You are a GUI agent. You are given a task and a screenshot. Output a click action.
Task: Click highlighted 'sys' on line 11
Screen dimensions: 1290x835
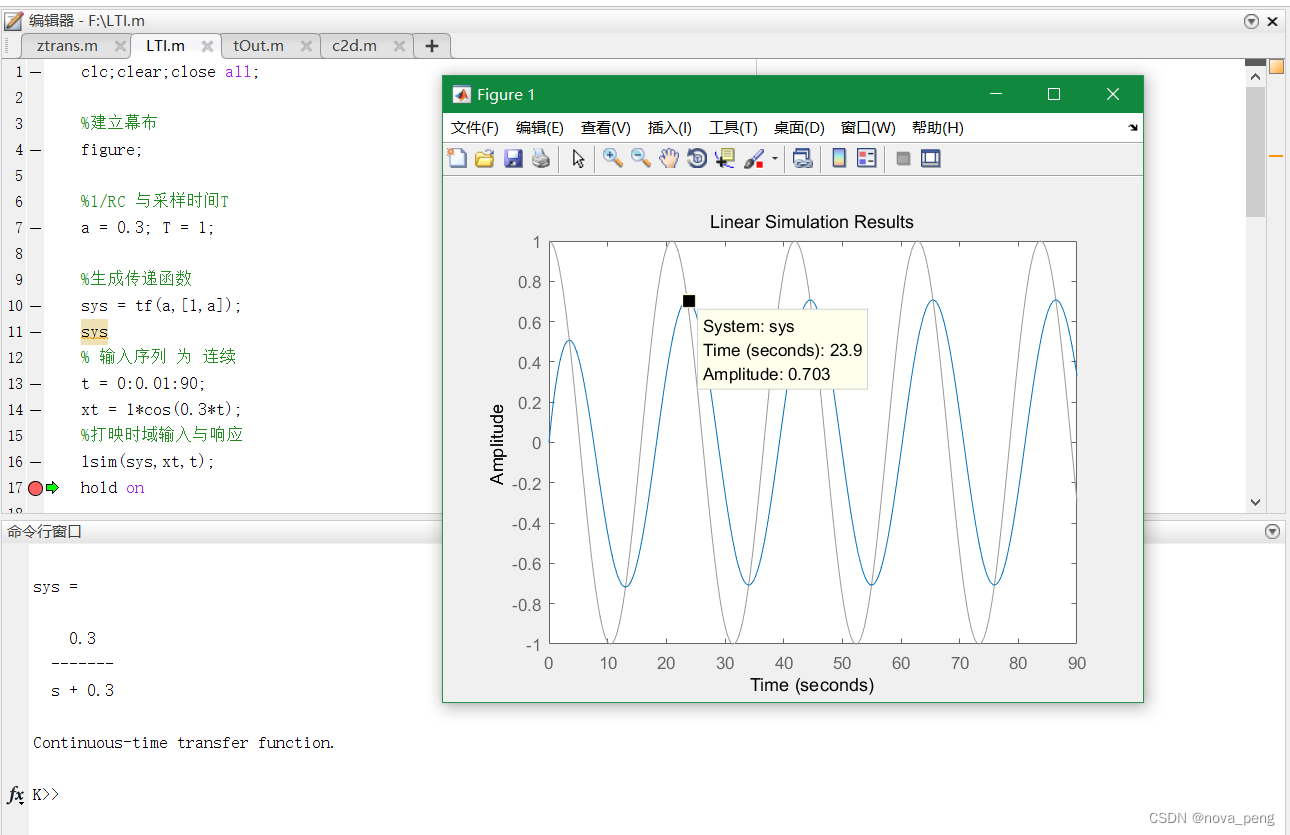tap(94, 332)
